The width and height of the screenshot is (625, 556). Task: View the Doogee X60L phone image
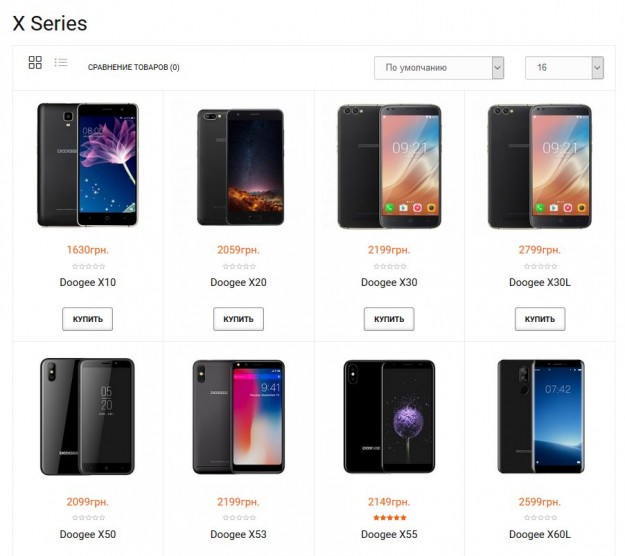(x=541, y=416)
